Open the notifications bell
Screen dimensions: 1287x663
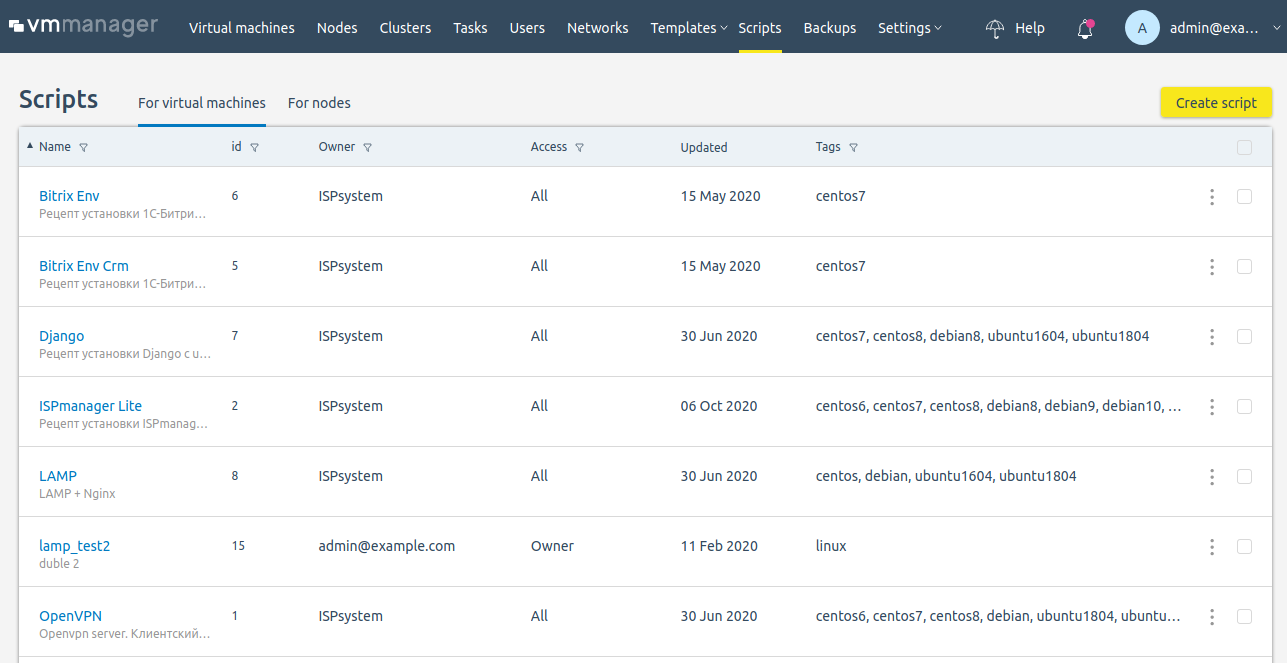point(1085,29)
